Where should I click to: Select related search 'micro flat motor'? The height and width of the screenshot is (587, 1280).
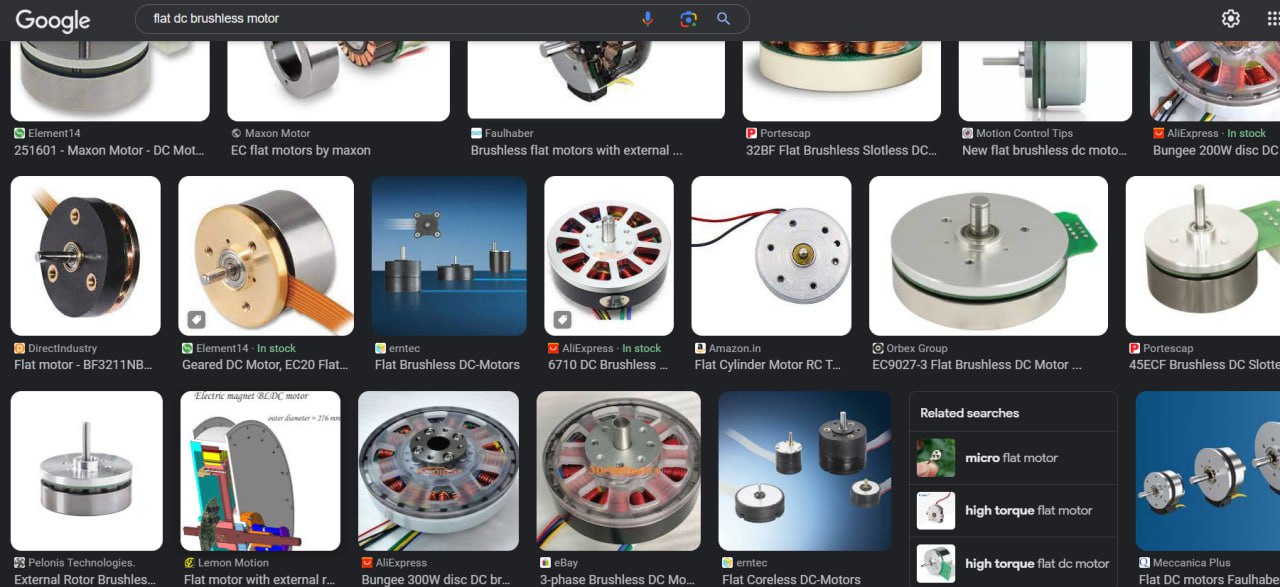1013,458
